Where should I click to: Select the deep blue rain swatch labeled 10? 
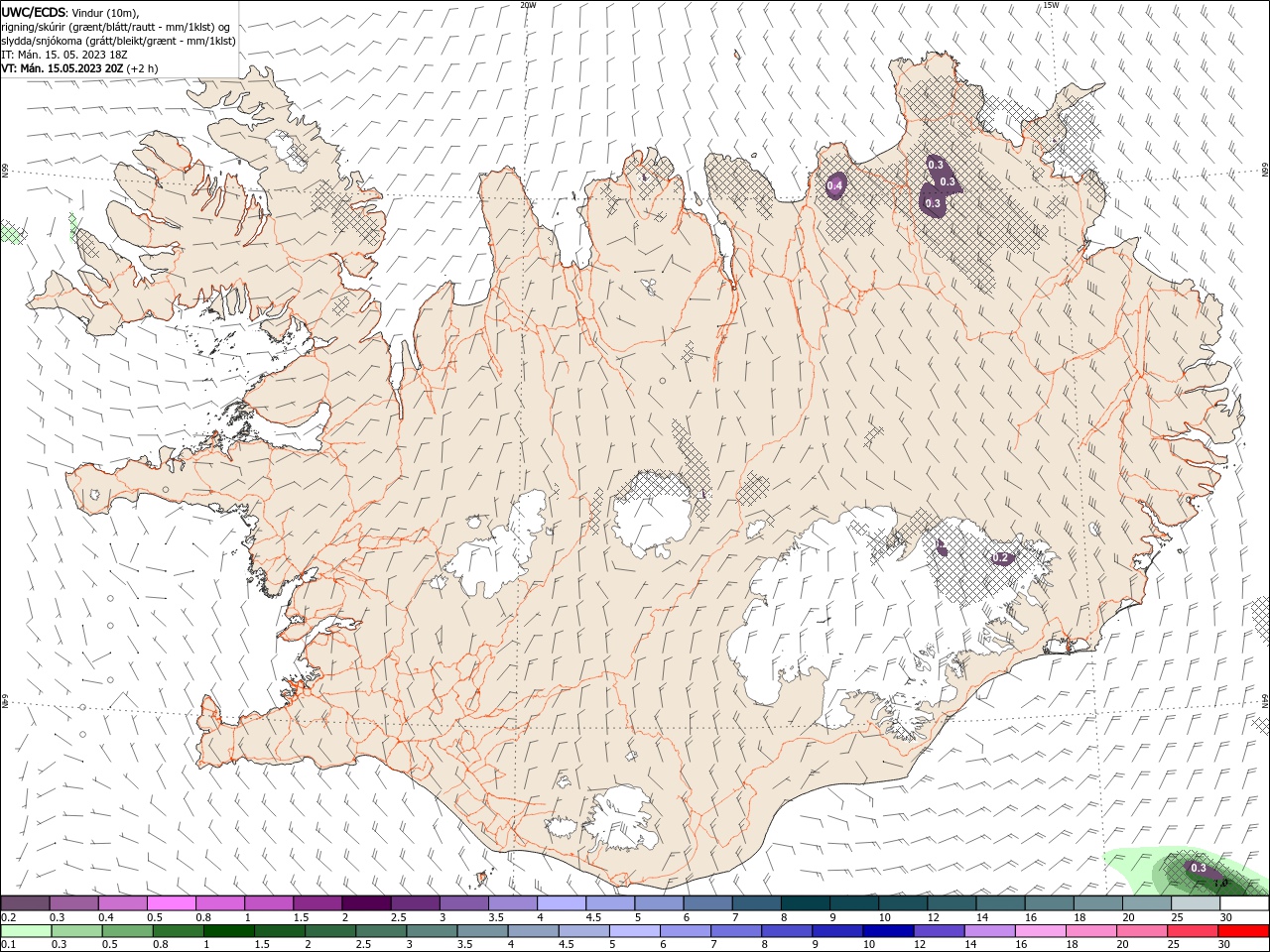coord(888,931)
